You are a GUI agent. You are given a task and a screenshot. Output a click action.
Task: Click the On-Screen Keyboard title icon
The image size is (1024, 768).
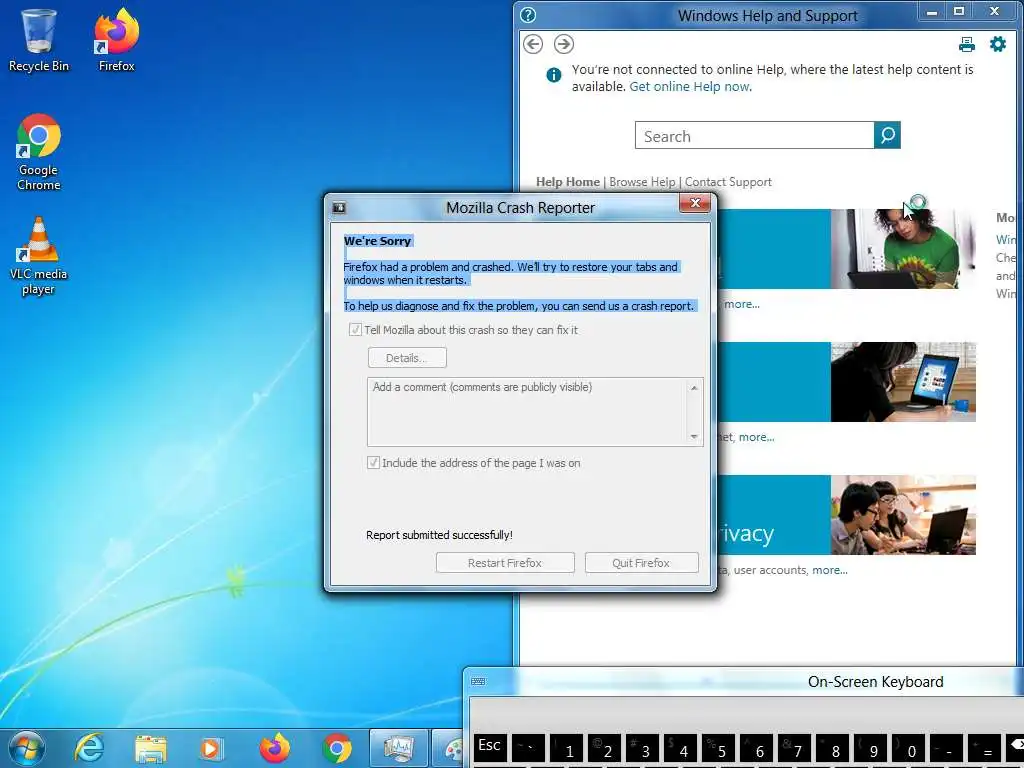pyautogui.click(x=478, y=681)
